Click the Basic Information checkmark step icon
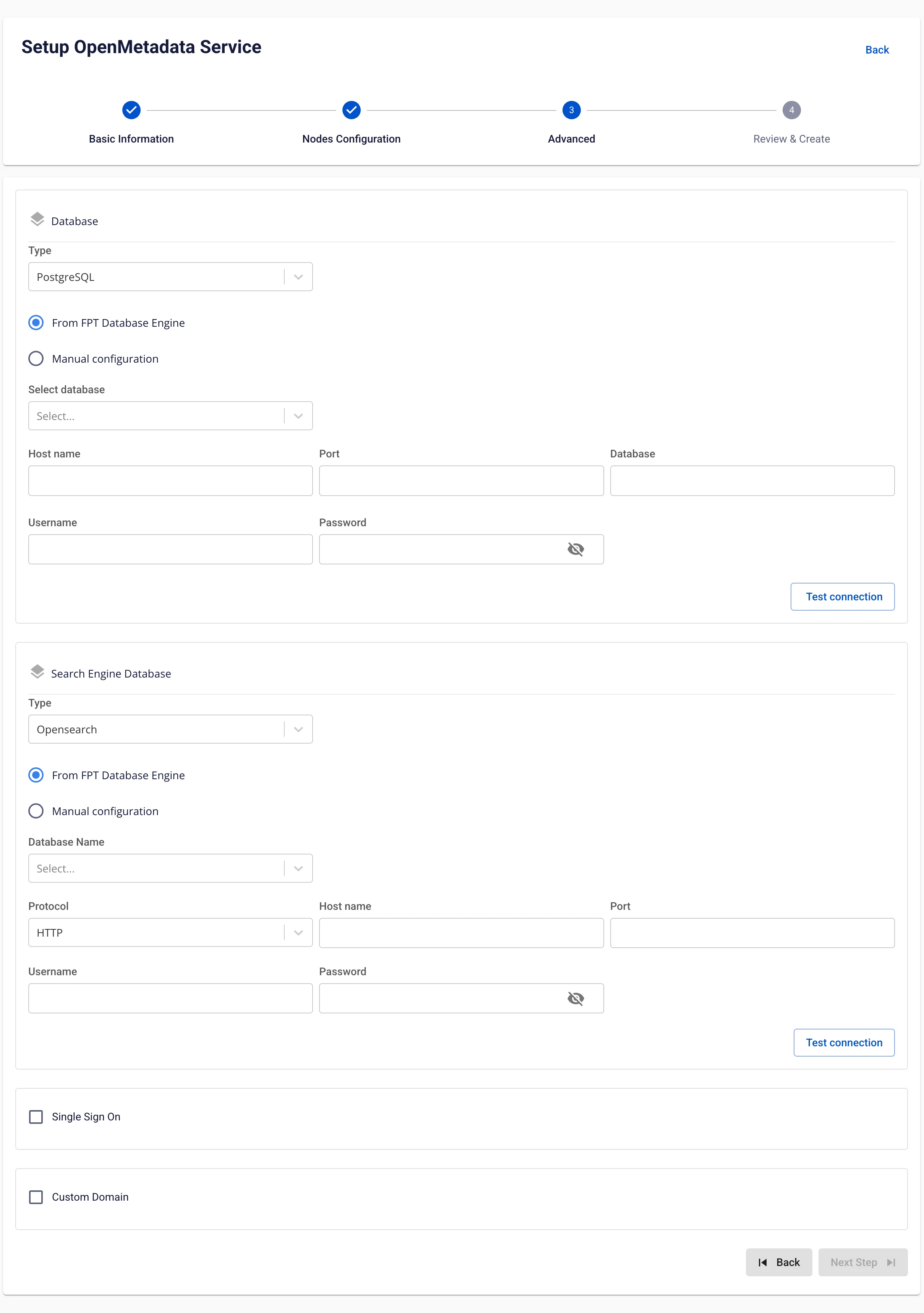Image resolution: width=924 pixels, height=1313 pixels. click(x=131, y=110)
